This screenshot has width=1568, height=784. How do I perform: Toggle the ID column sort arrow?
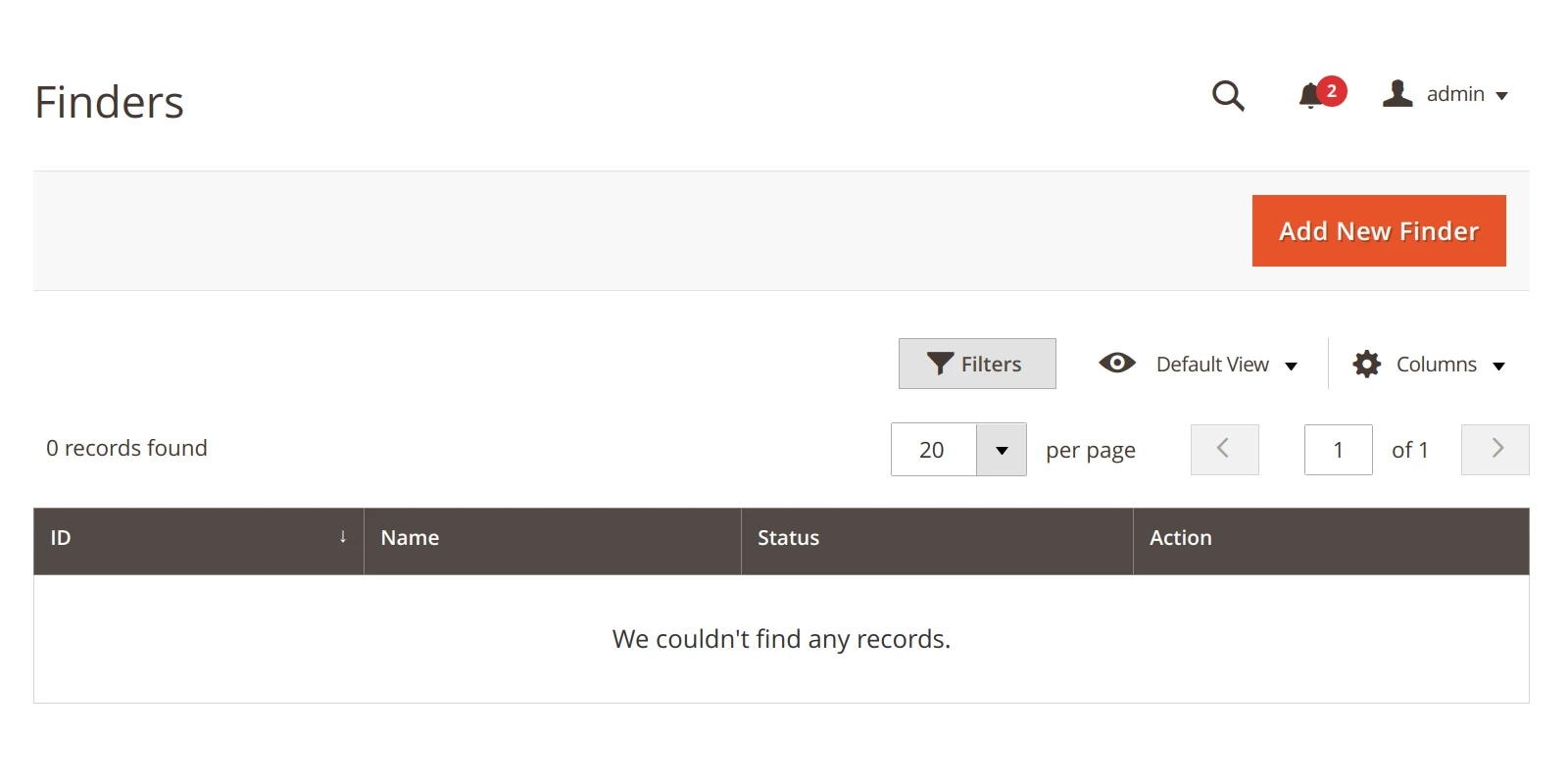click(x=342, y=537)
